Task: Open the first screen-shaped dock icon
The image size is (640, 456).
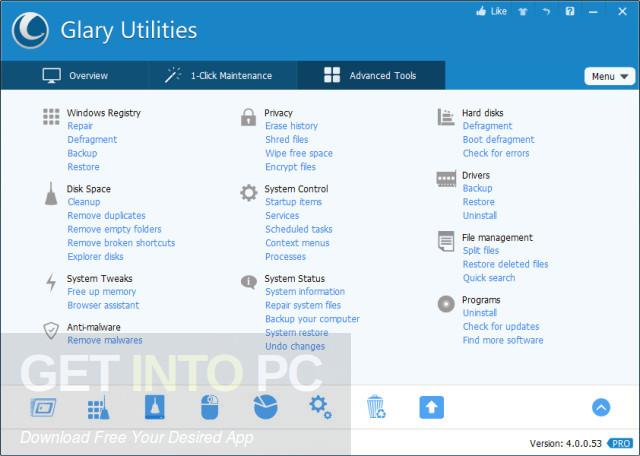Action: pyautogui.click(x=43, y=407)
